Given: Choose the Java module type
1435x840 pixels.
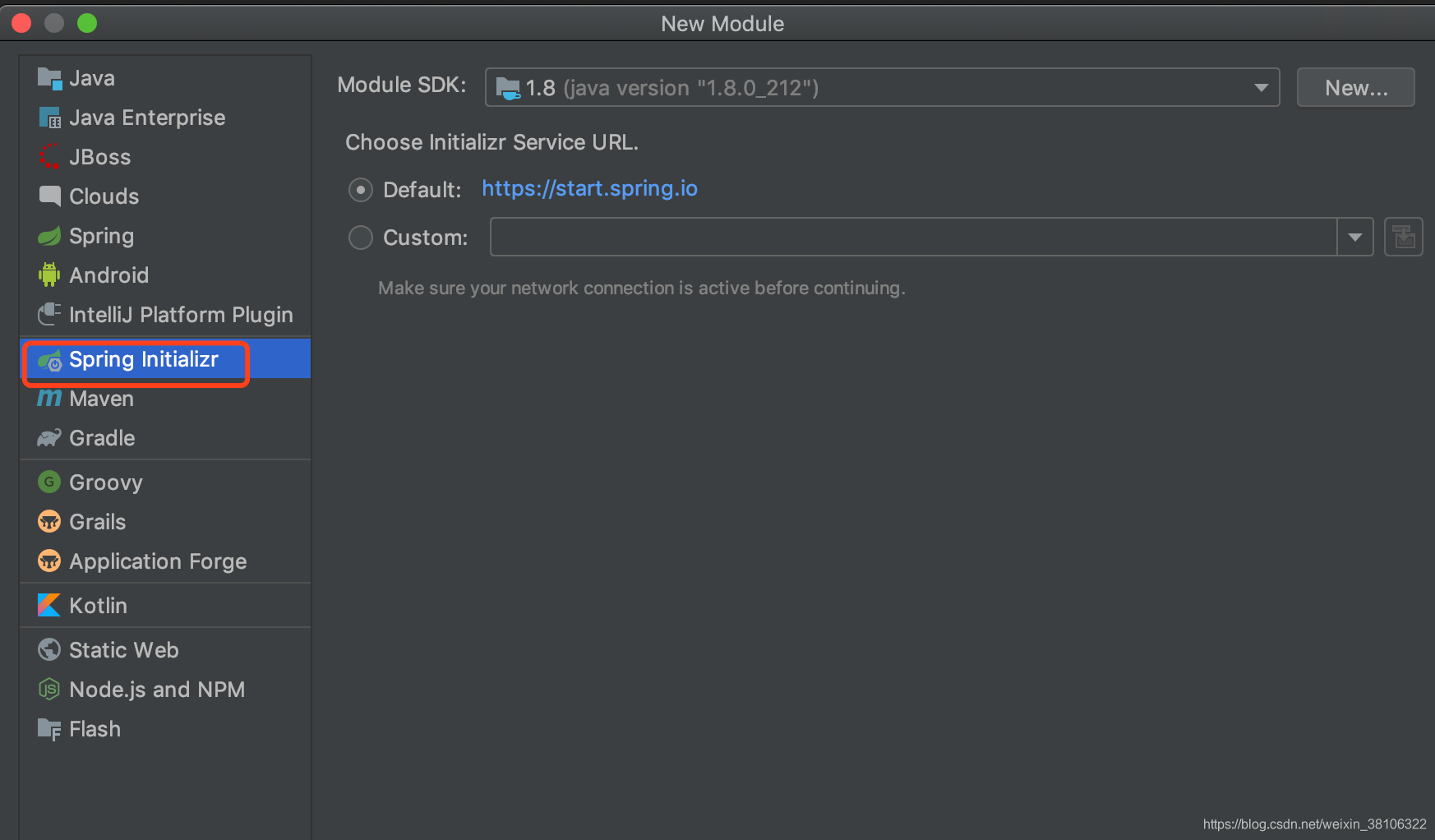Looking at the screenshot, I should point(165,78).
